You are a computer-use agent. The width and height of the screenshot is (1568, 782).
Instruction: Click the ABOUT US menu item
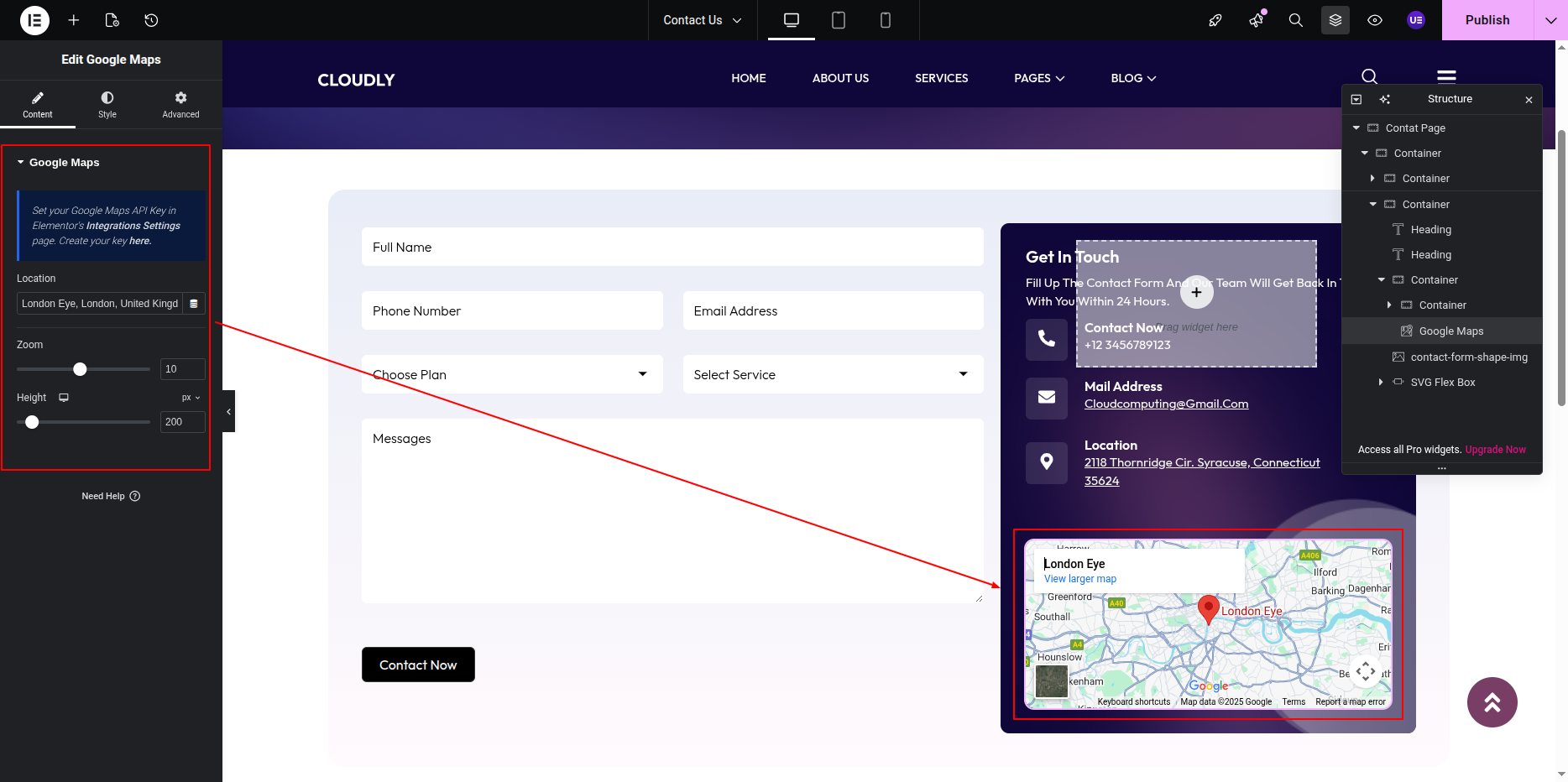pos(840,78)
